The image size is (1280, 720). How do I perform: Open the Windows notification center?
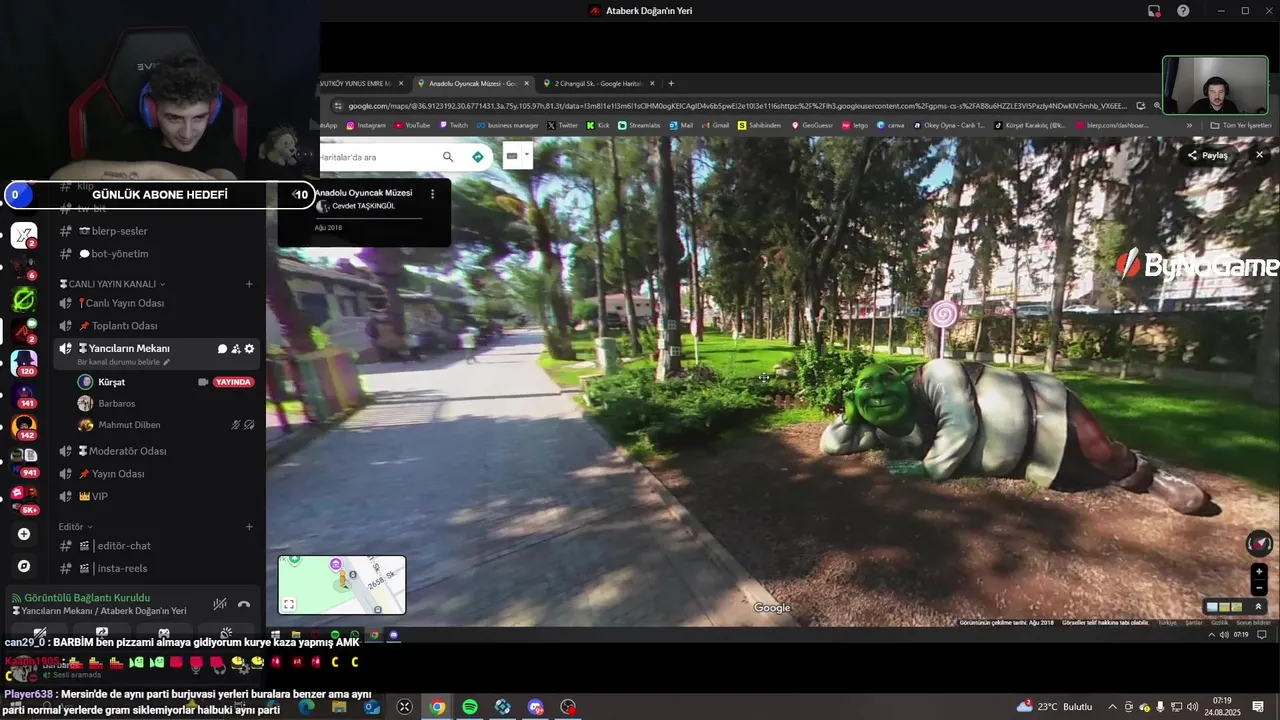click(x=1258, y=707)
